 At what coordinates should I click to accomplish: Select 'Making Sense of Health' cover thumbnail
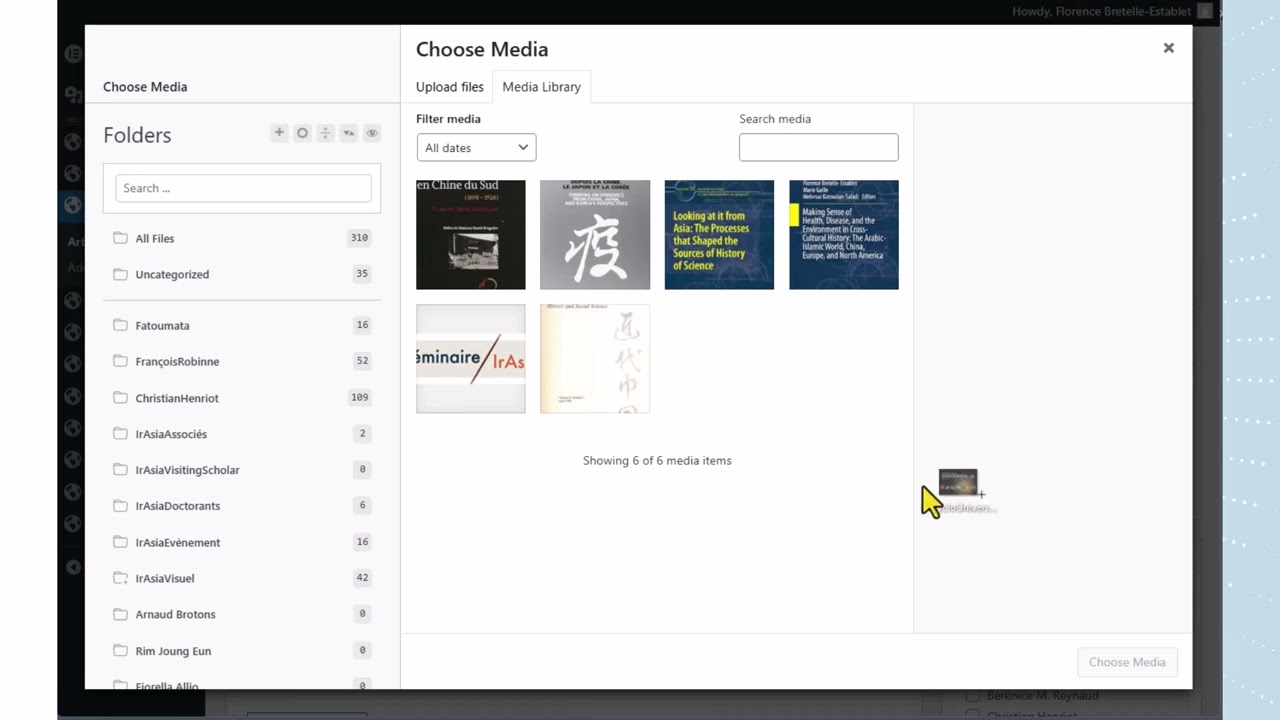click(844, 235)
